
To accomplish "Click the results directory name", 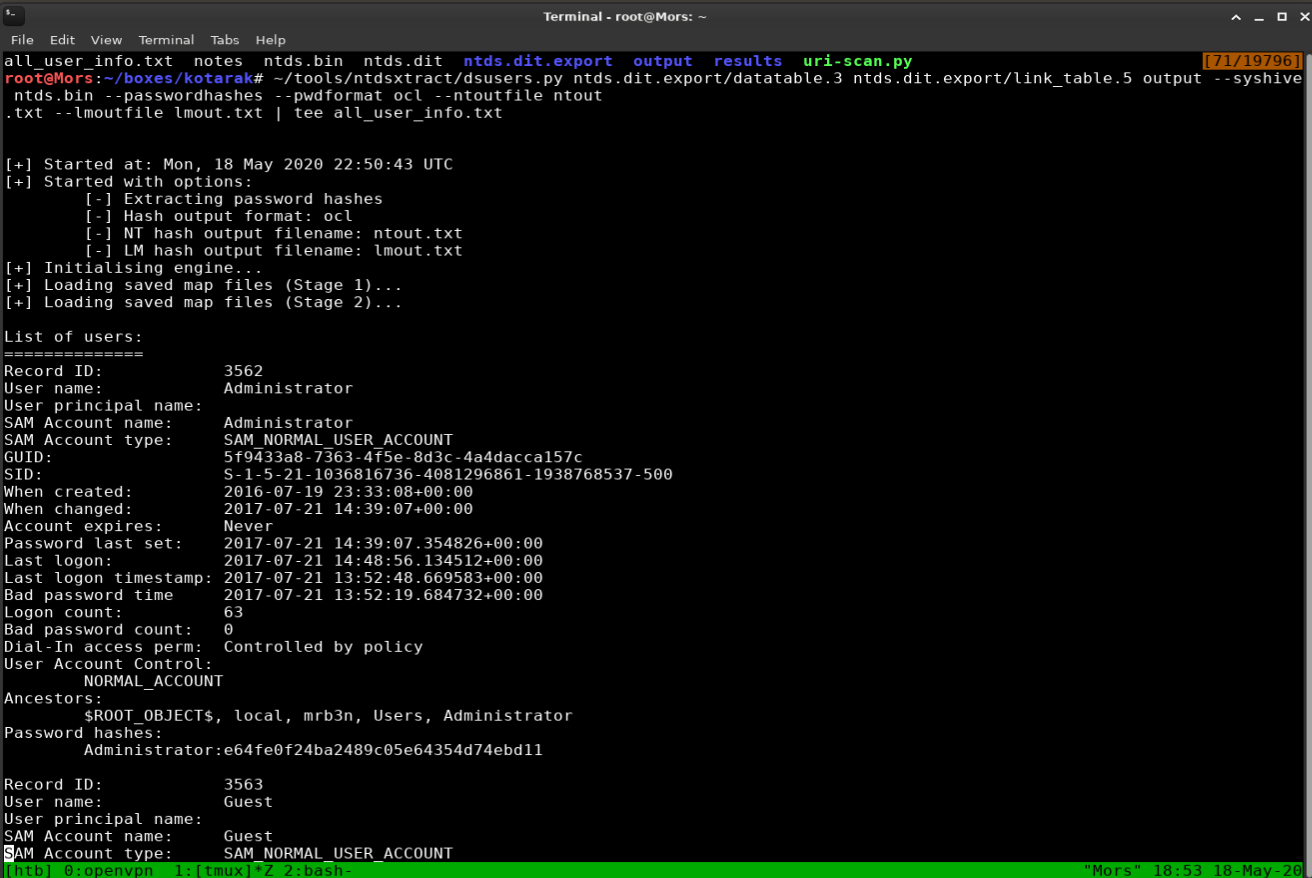I will pos(748,61).
